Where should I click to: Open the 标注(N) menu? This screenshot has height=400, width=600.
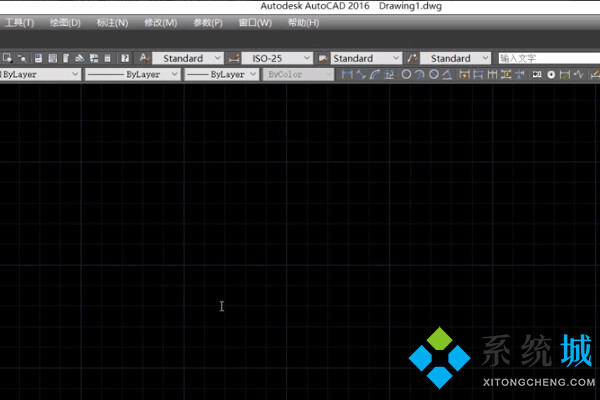[x=112, y=22]
